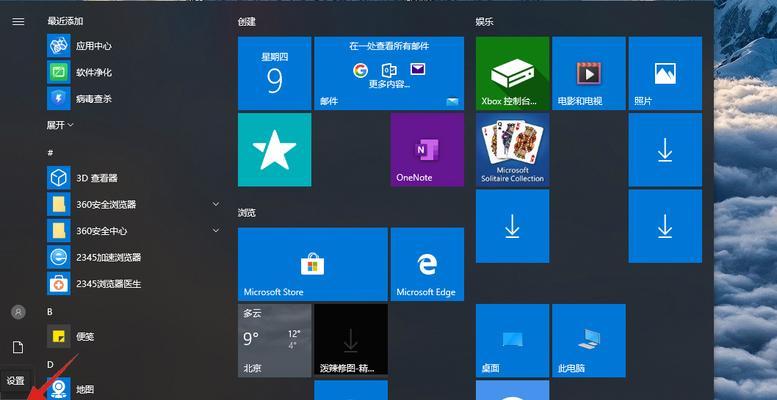Image resolution: width=777 pixels, height=400 pixels.
Task: Open the OneNote tile
Action: 427,150
